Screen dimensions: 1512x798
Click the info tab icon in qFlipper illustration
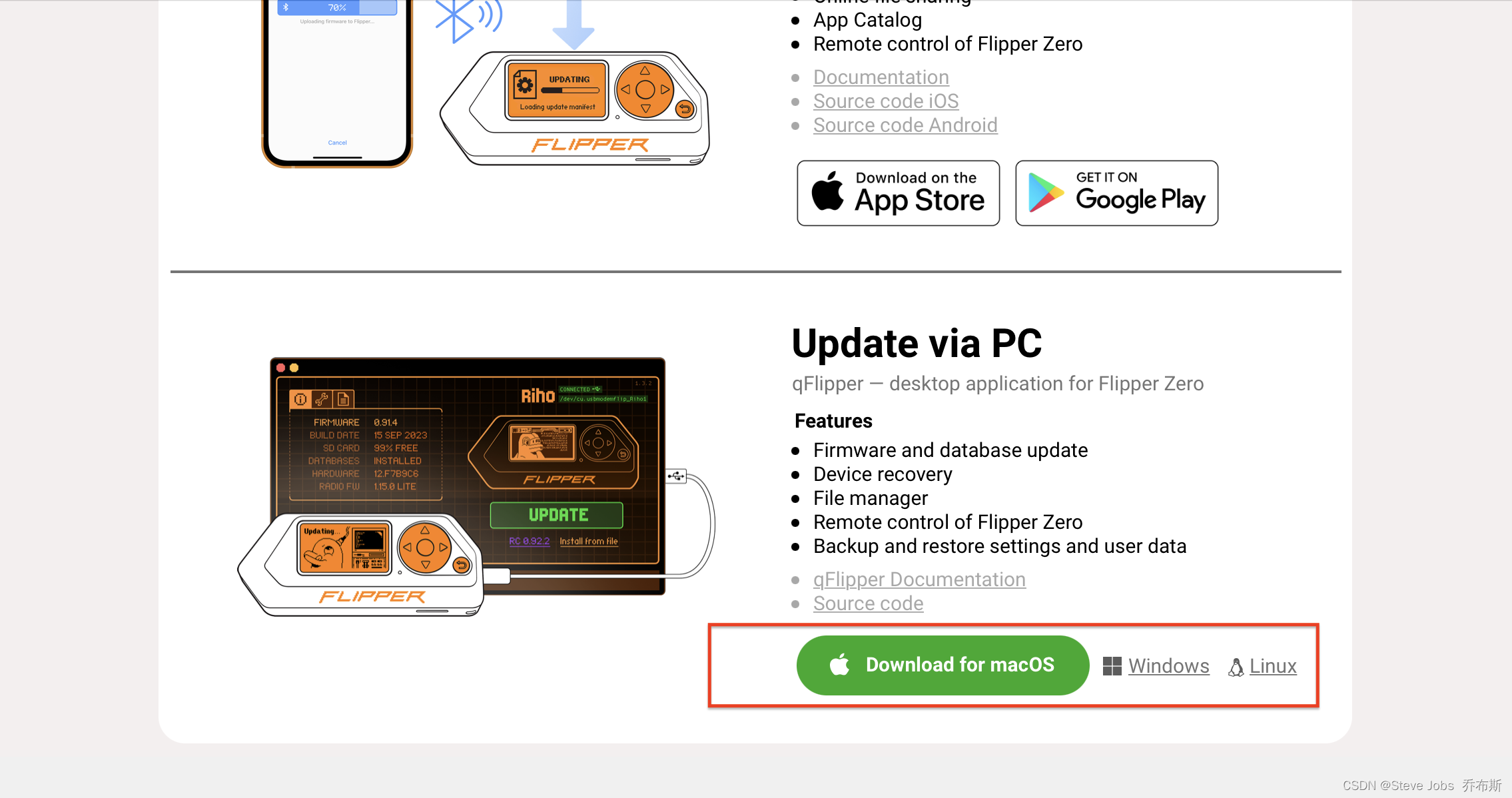point(301,399)
